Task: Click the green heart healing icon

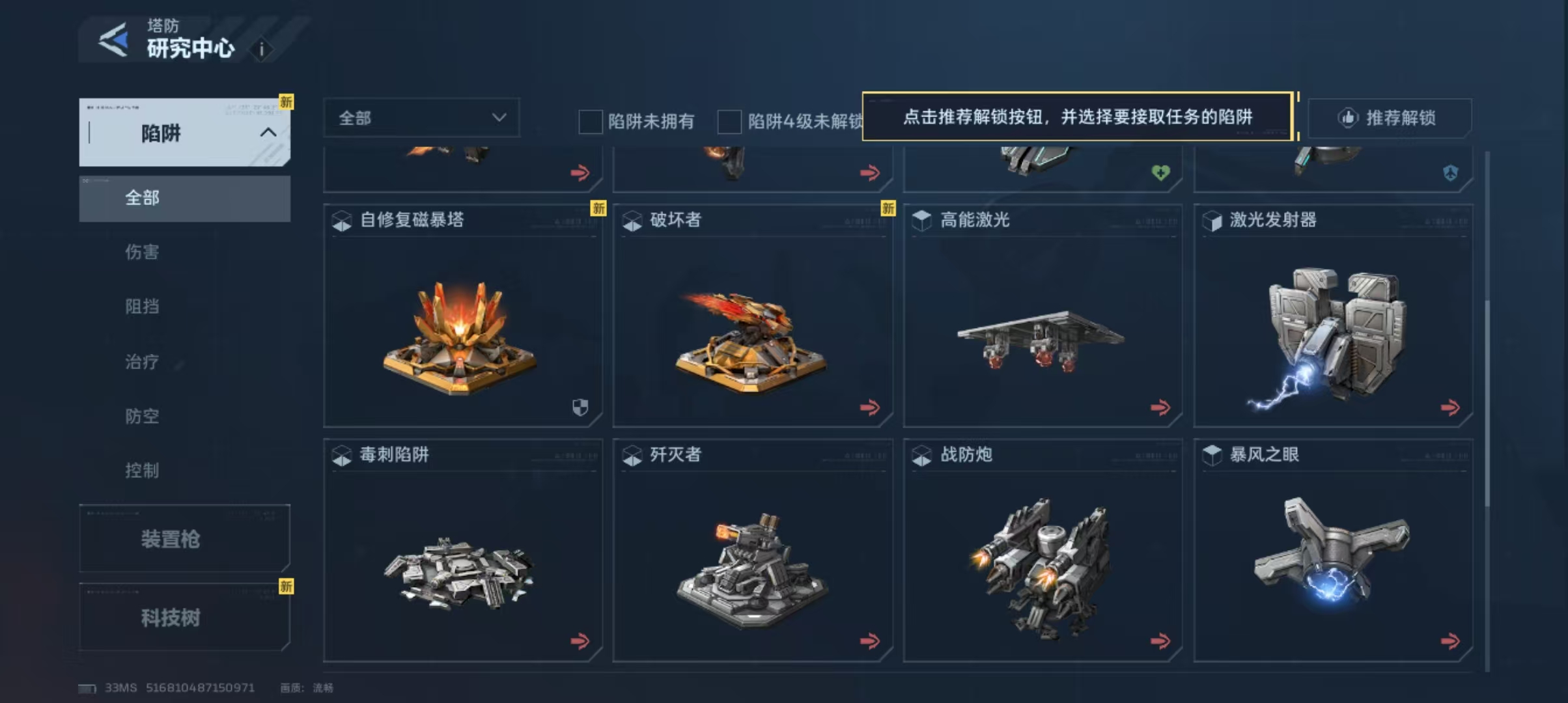Action: (x=1160, y=172)
